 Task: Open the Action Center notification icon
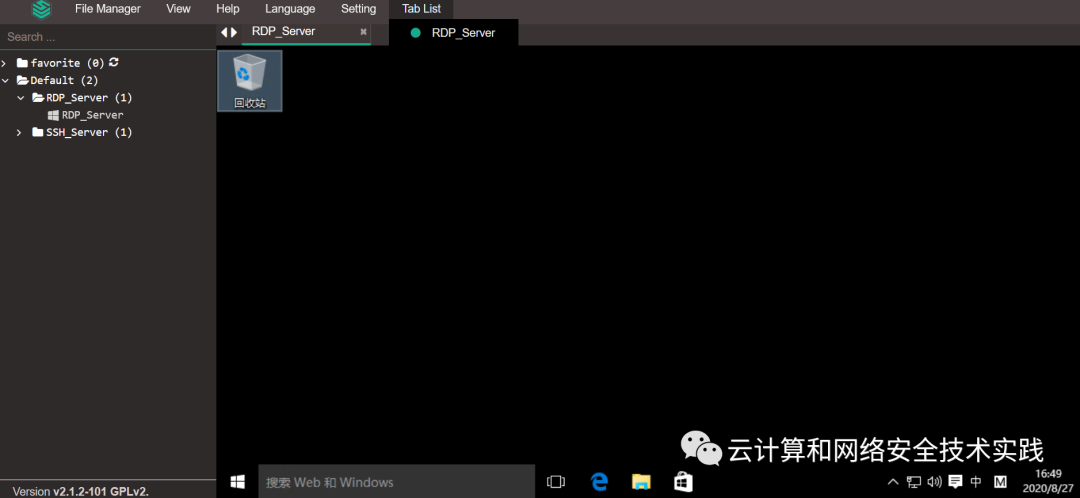955,482
